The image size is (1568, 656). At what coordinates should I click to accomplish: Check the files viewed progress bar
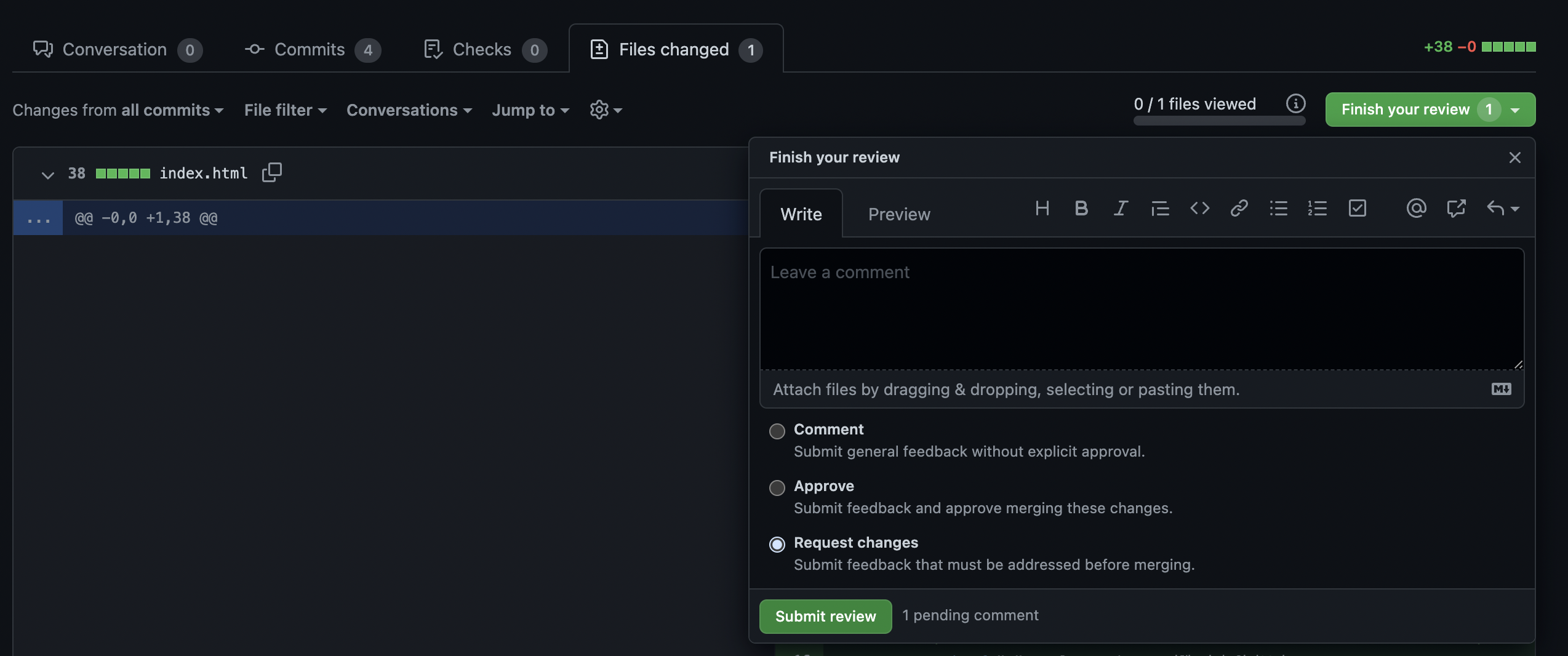click(x=1219, y=121)
